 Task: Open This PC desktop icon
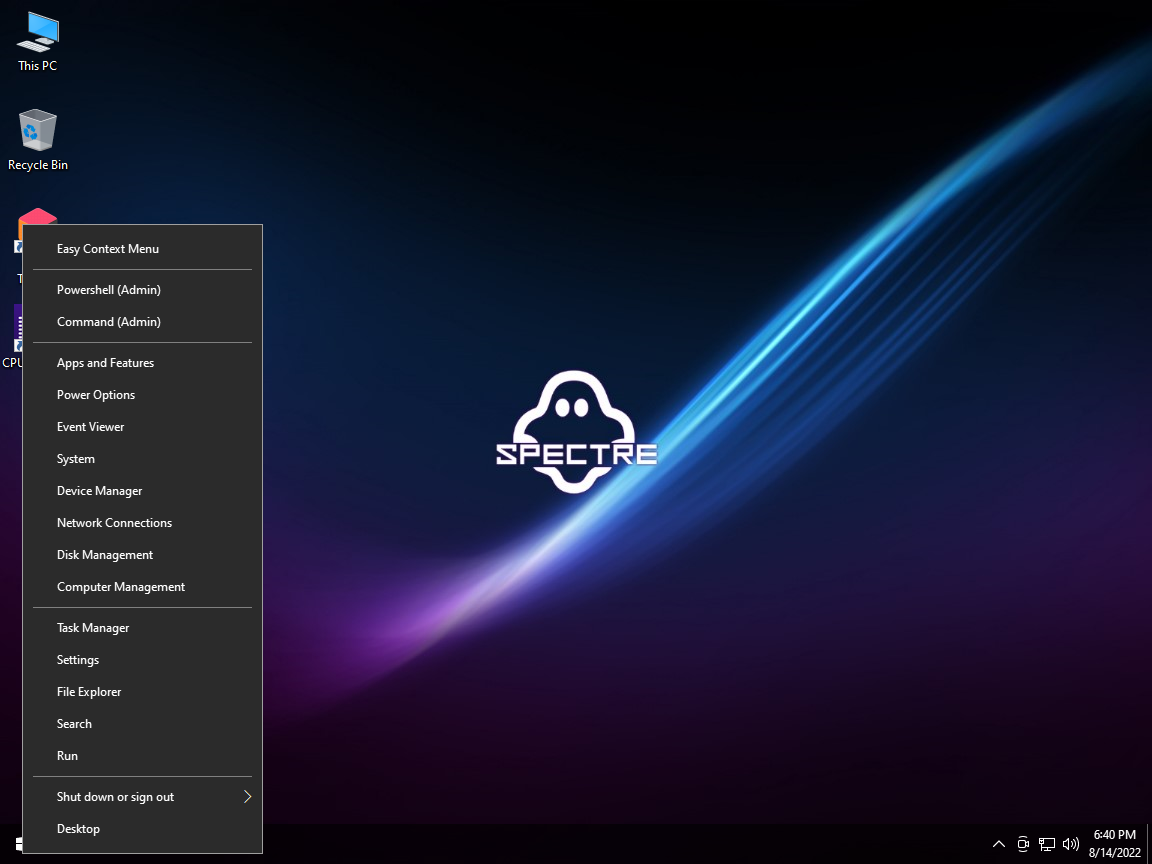coord(37,43)
